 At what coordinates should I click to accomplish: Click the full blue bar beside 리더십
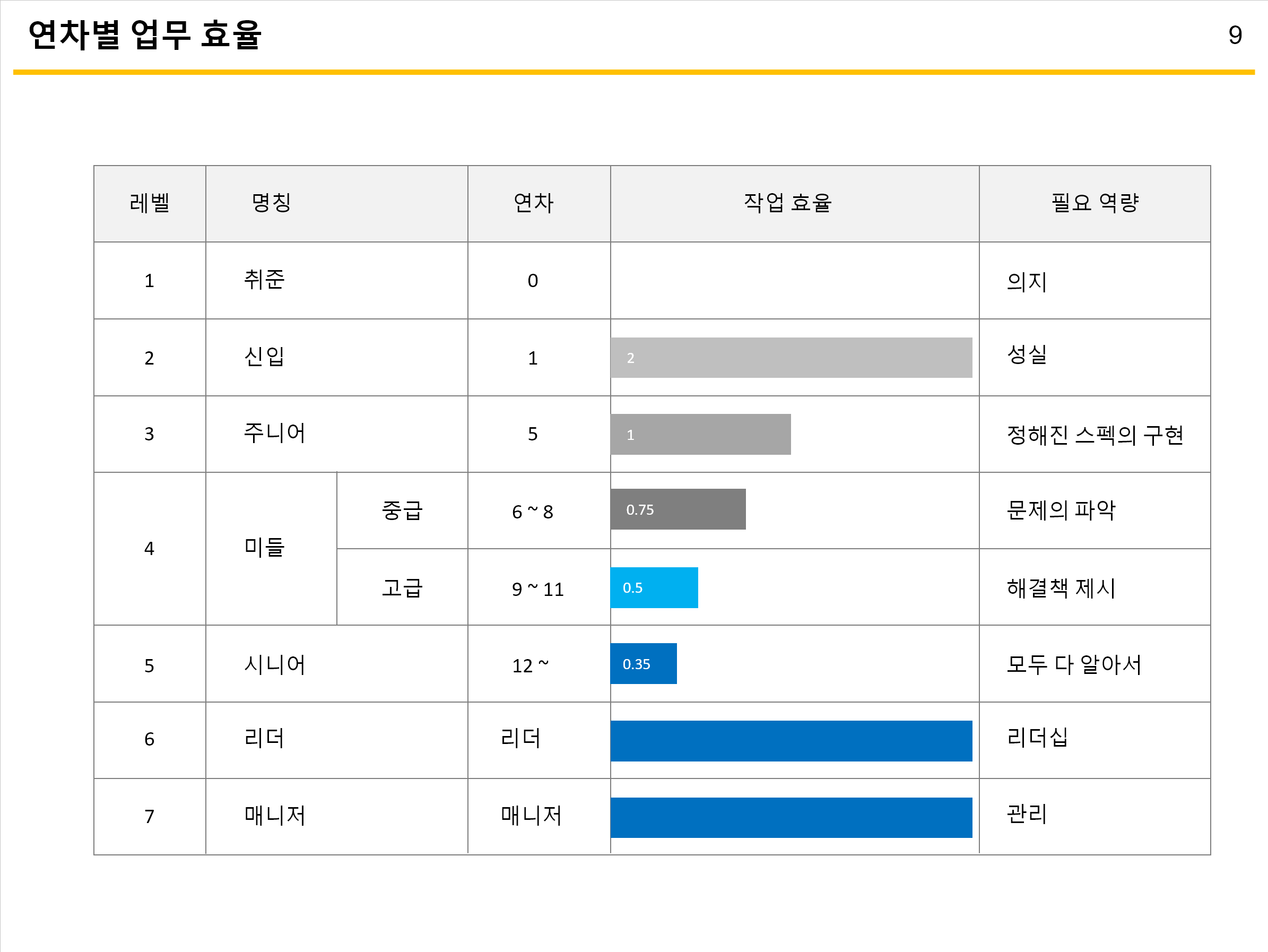(x=791, y=741)
